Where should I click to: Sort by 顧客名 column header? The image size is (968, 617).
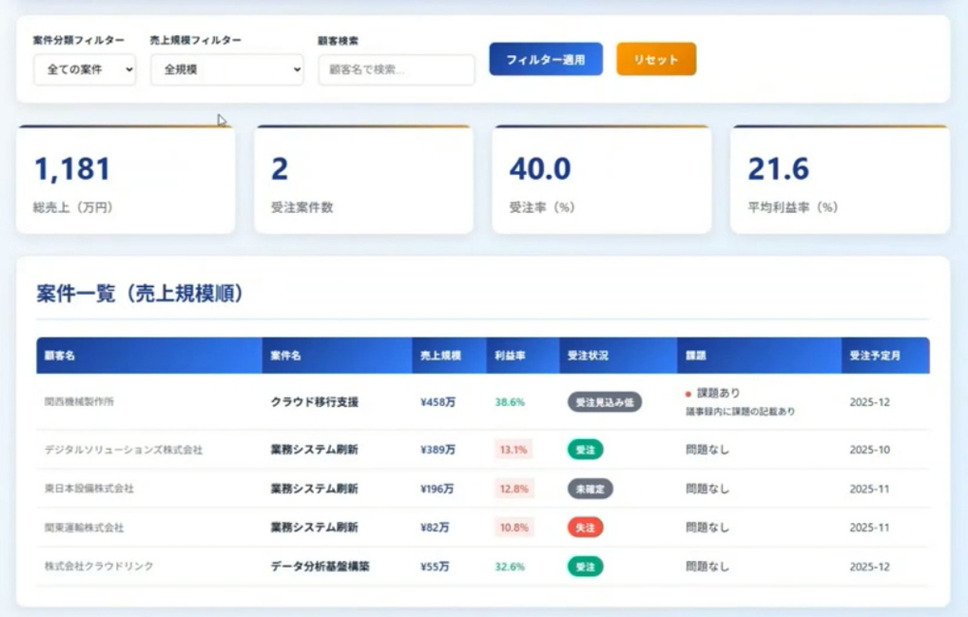(x=60, y=356)
